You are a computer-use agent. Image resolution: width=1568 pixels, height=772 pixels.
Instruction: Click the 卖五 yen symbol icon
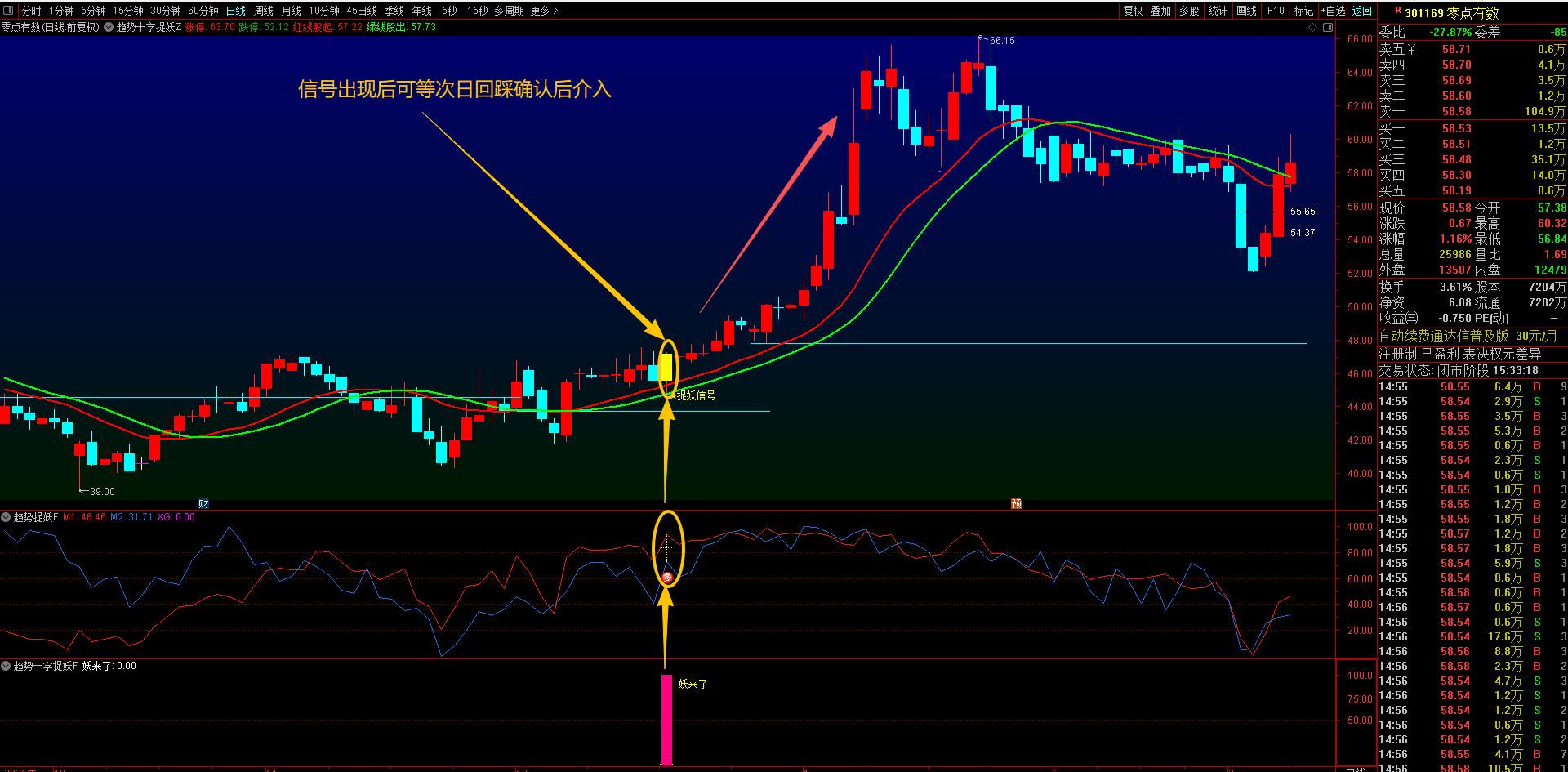[1412, 50]
